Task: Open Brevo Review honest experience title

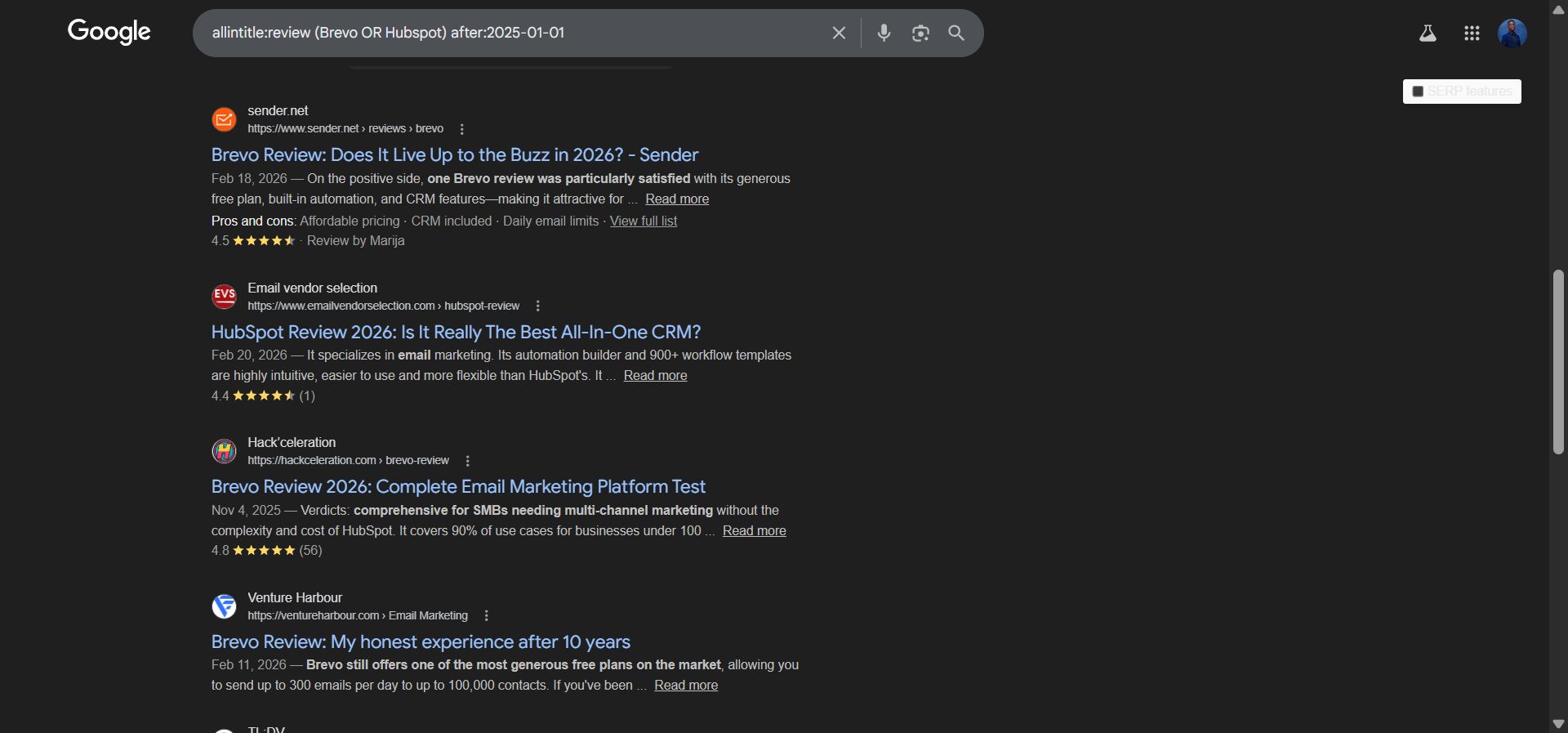Action: click(421, 641)
